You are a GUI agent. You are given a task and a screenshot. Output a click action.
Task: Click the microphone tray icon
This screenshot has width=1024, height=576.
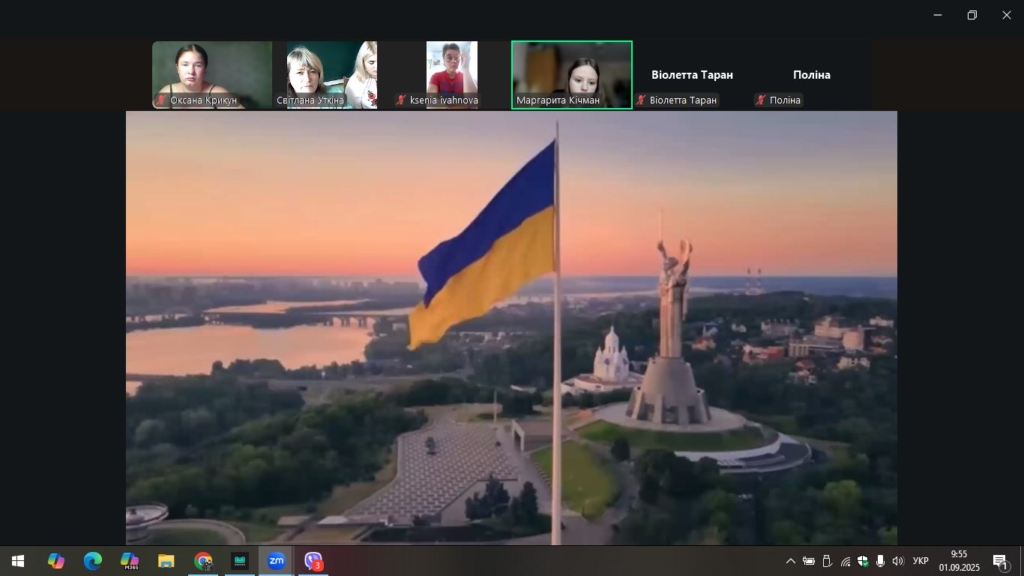(x=880, y=561)
